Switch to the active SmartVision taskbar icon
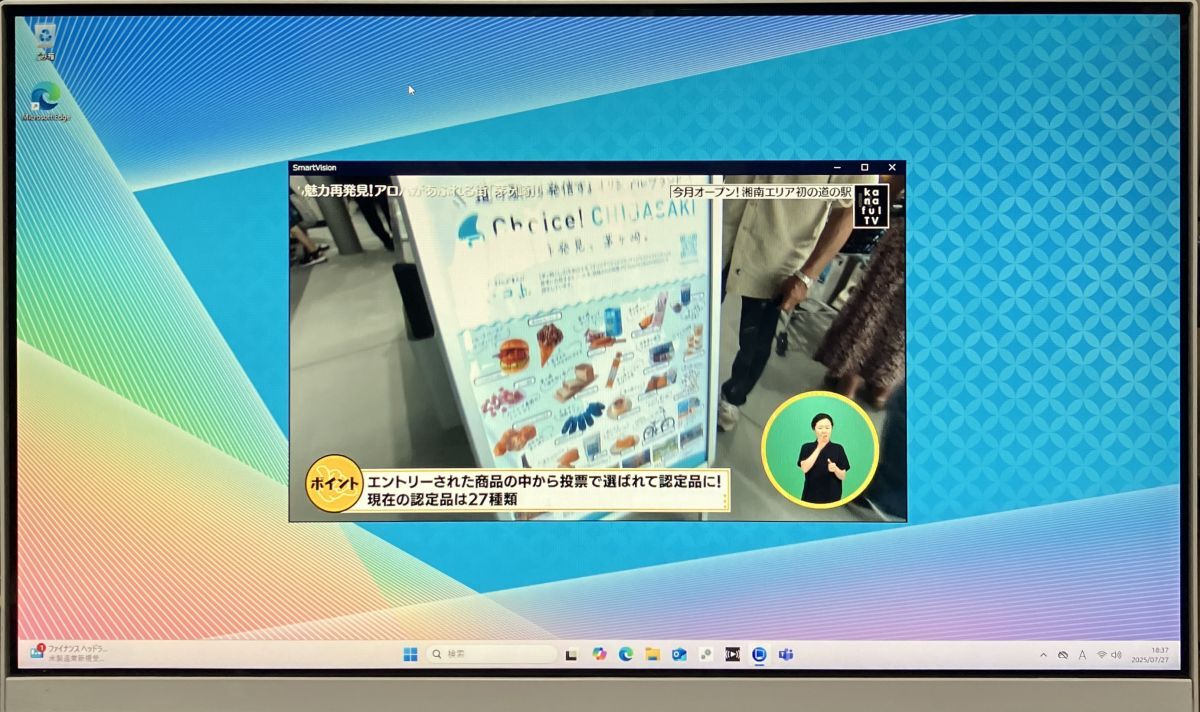 click(759, 654)
